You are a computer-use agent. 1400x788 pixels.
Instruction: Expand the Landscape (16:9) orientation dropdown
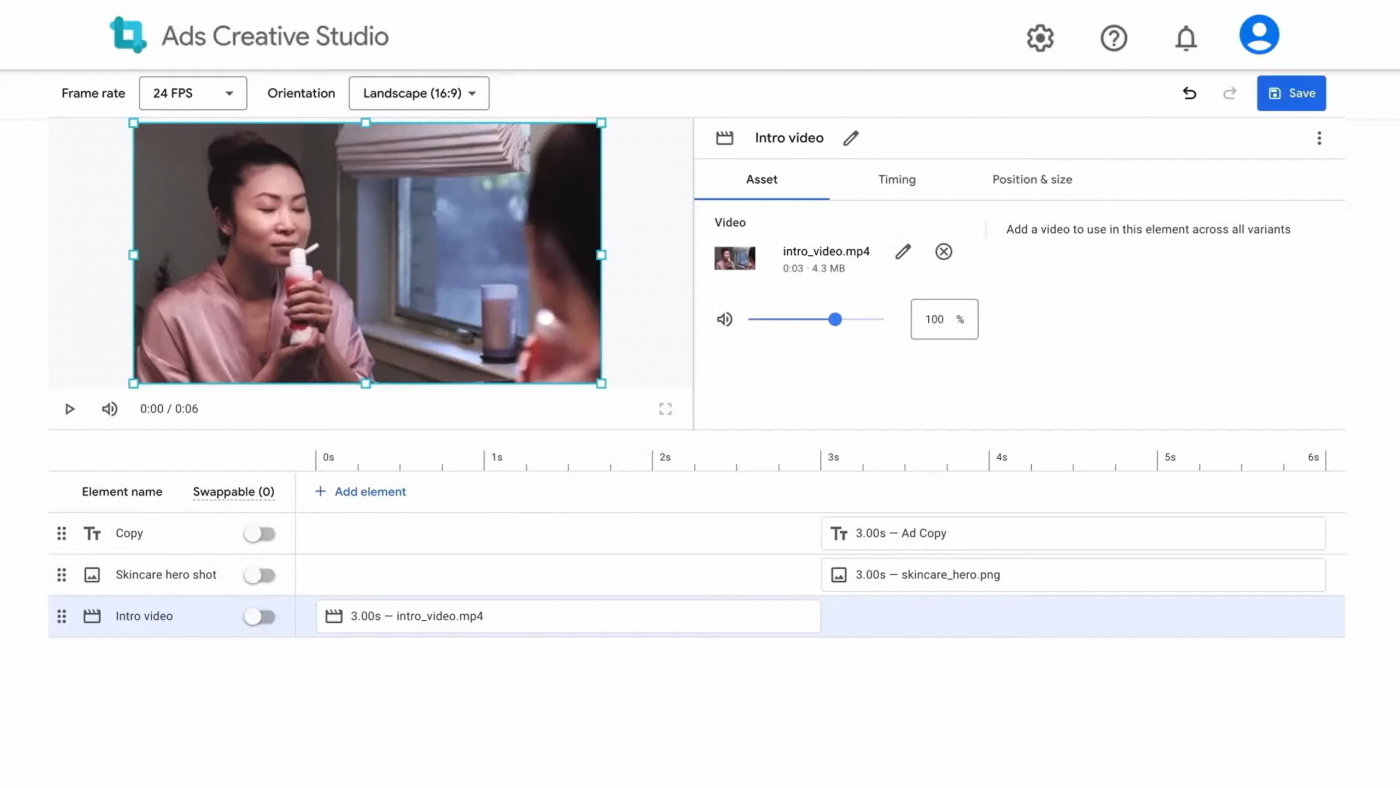pyautogui.click(x=418, y=93)
